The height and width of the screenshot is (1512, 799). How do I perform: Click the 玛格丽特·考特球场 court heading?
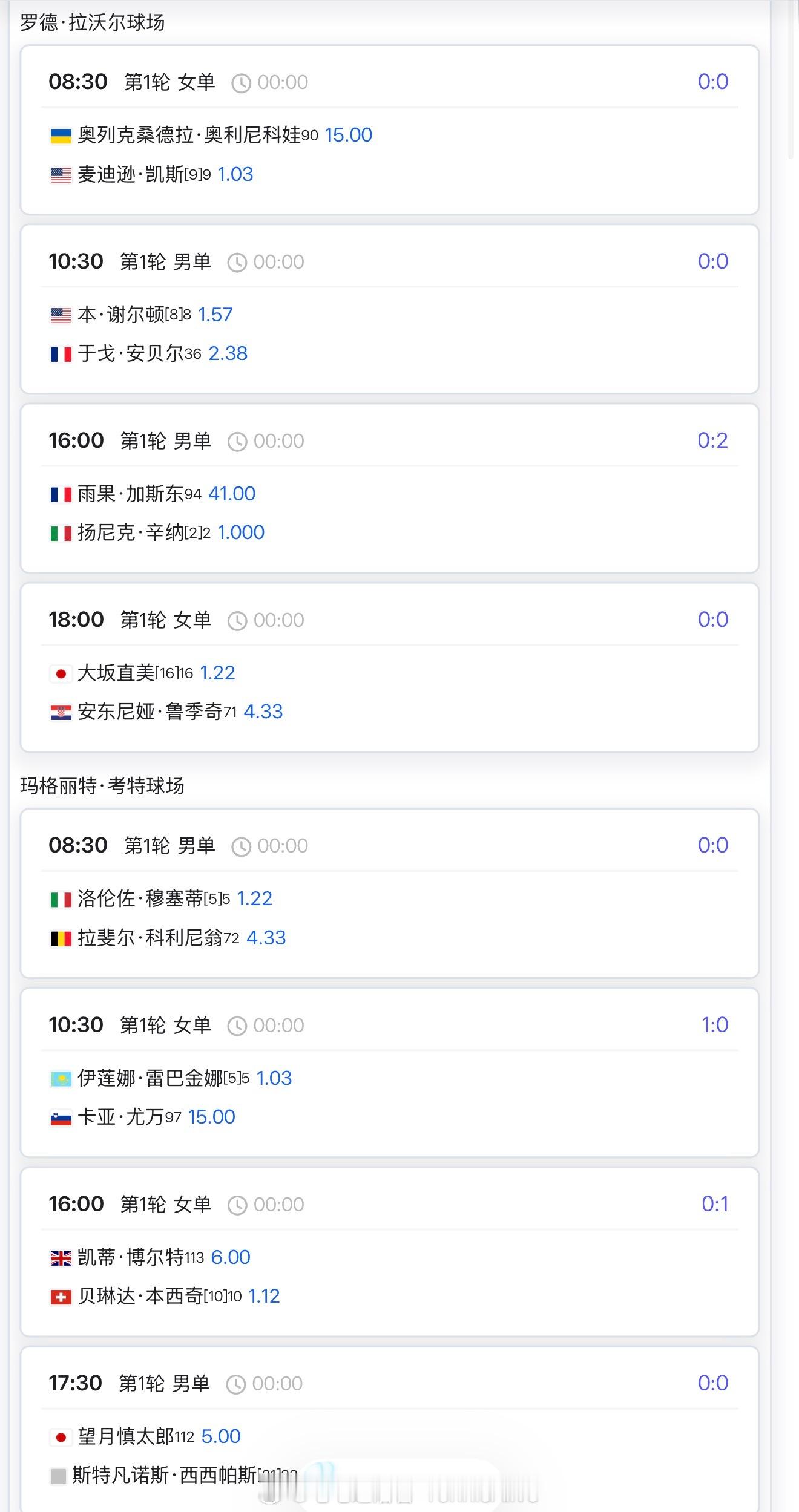point(102,785)
